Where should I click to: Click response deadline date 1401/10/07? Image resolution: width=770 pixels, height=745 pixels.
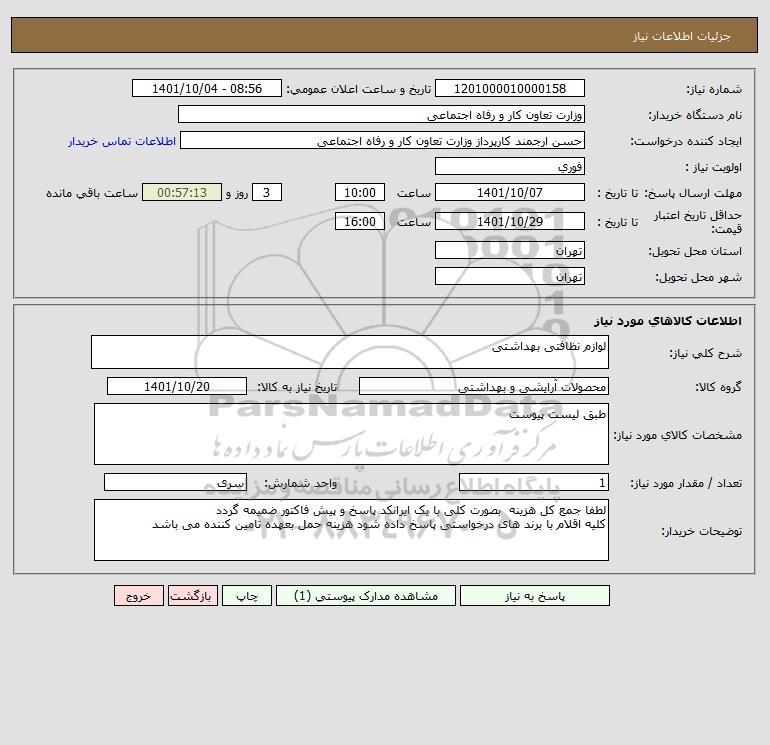click(510, 193)
